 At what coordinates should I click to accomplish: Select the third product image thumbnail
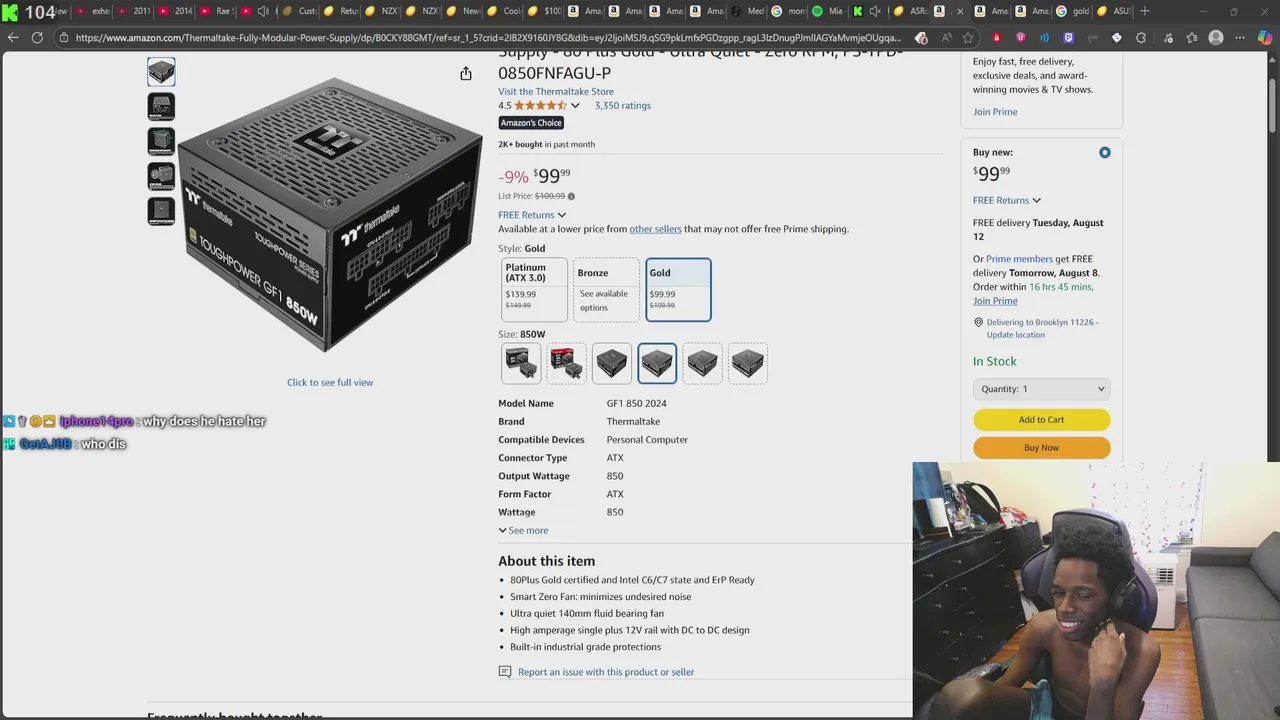(161, 141)
